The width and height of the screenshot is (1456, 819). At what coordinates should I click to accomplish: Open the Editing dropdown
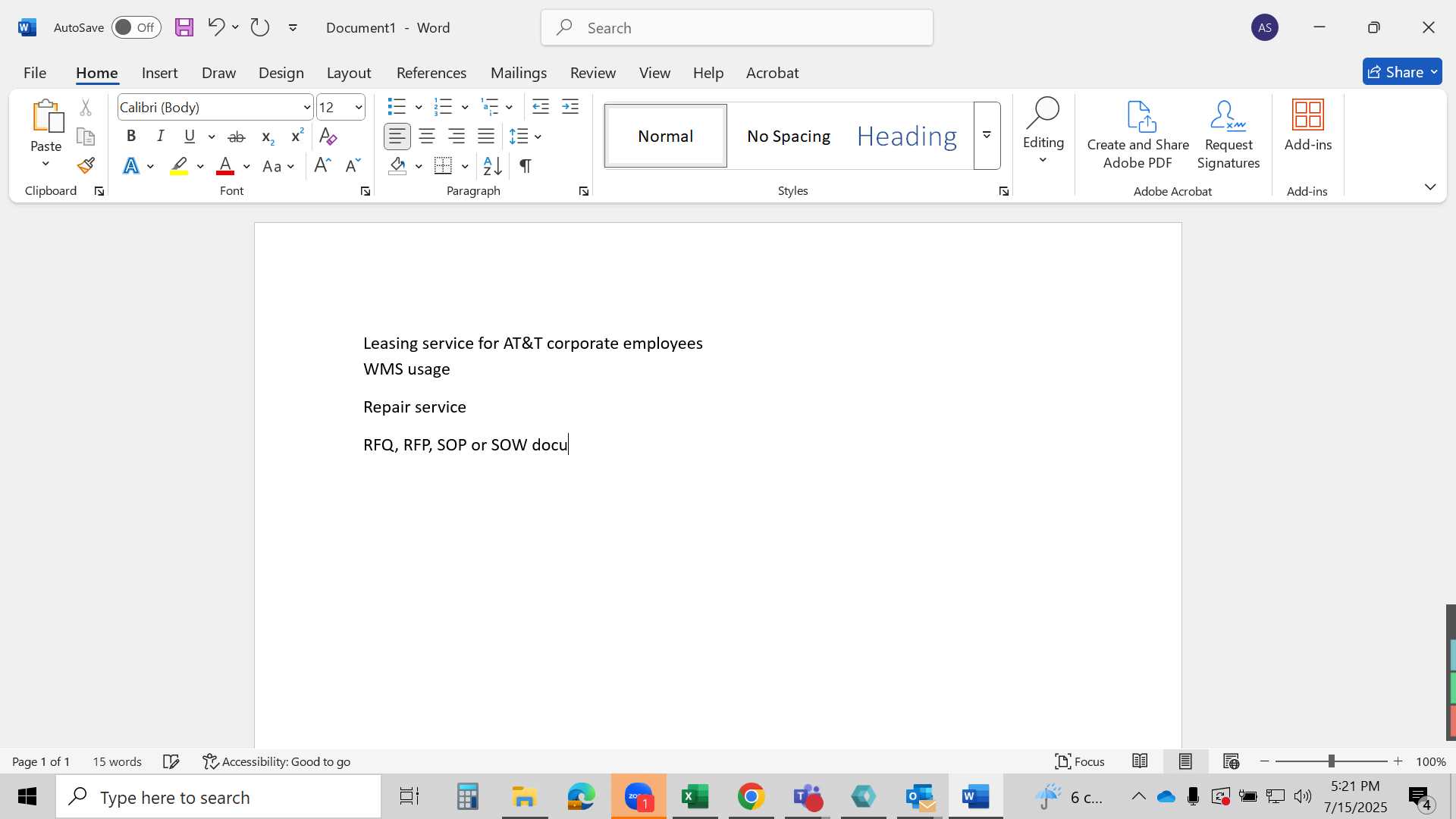point(1043,132)
